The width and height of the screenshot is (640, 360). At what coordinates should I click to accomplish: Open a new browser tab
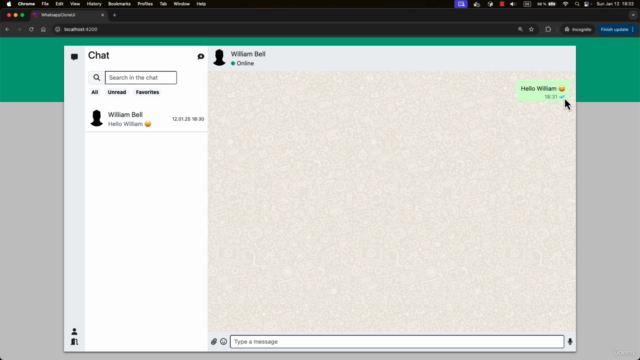point(115,15)
